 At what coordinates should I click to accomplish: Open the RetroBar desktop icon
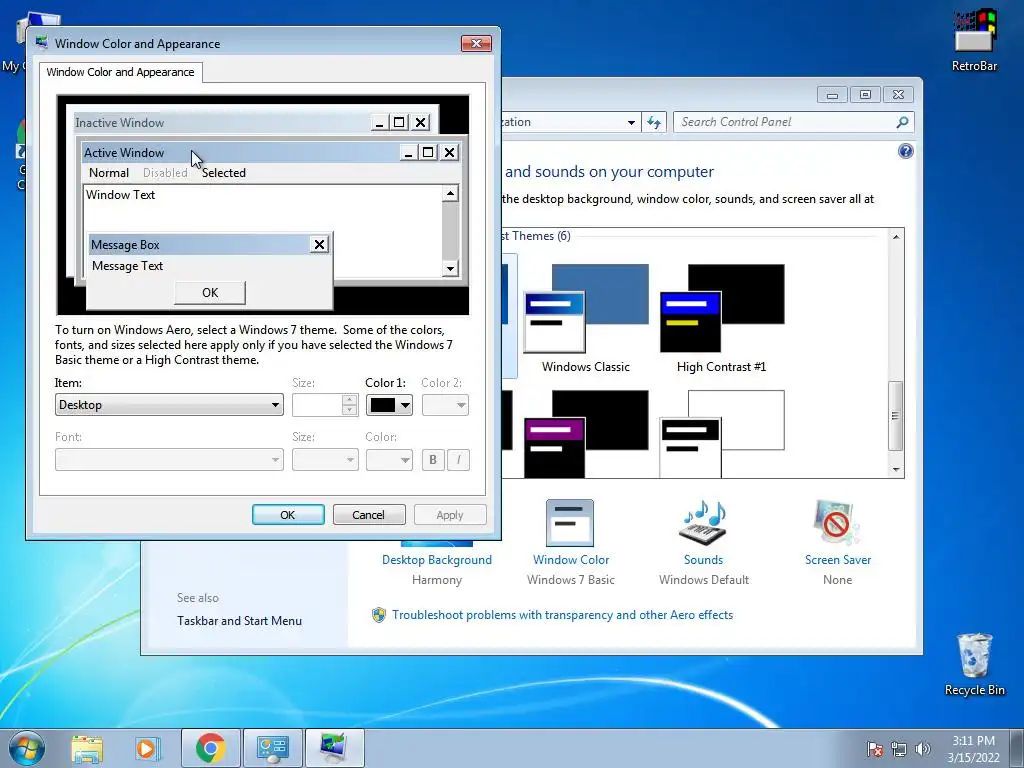974,39
